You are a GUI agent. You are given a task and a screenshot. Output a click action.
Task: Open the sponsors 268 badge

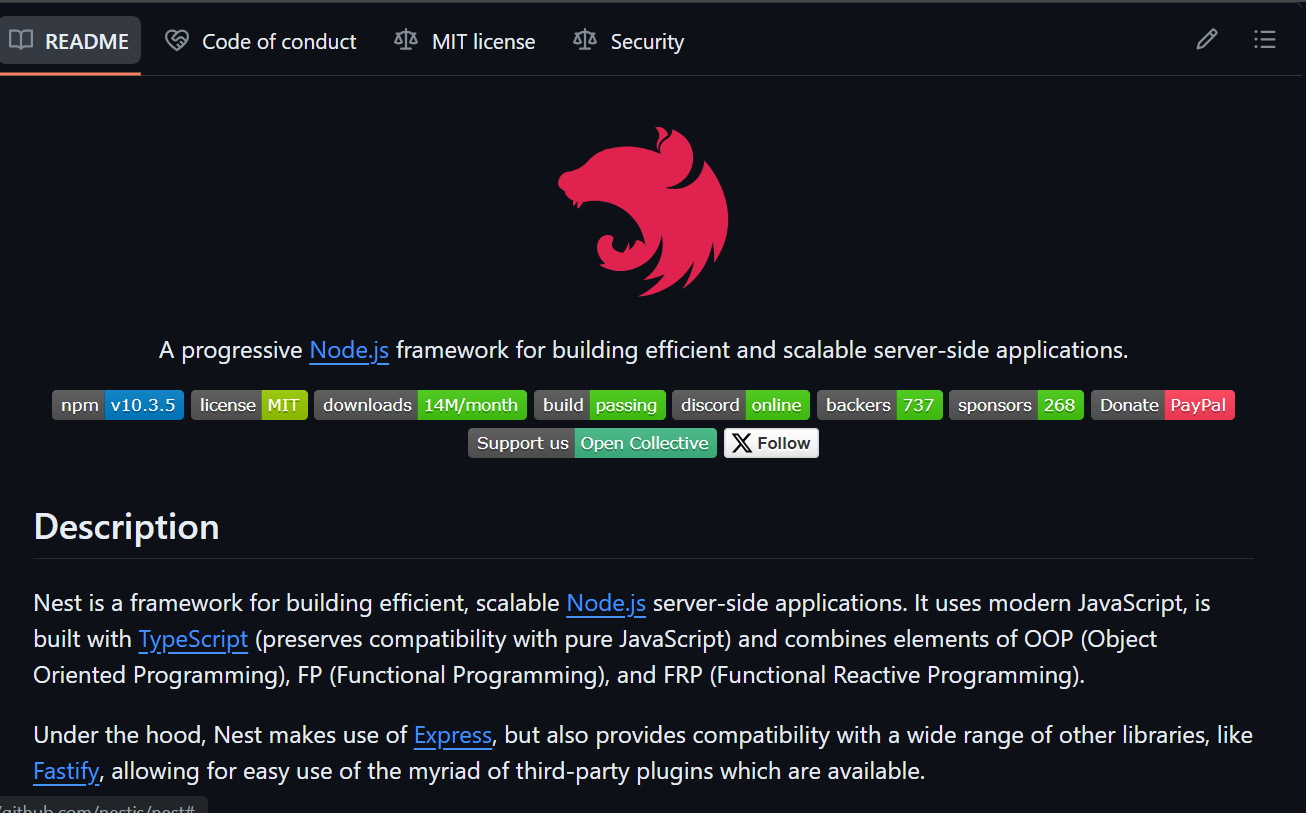1016,405
